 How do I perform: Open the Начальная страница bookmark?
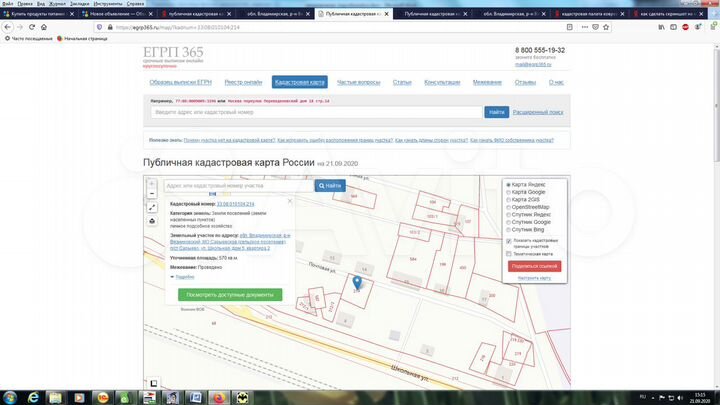pos(82,39)
